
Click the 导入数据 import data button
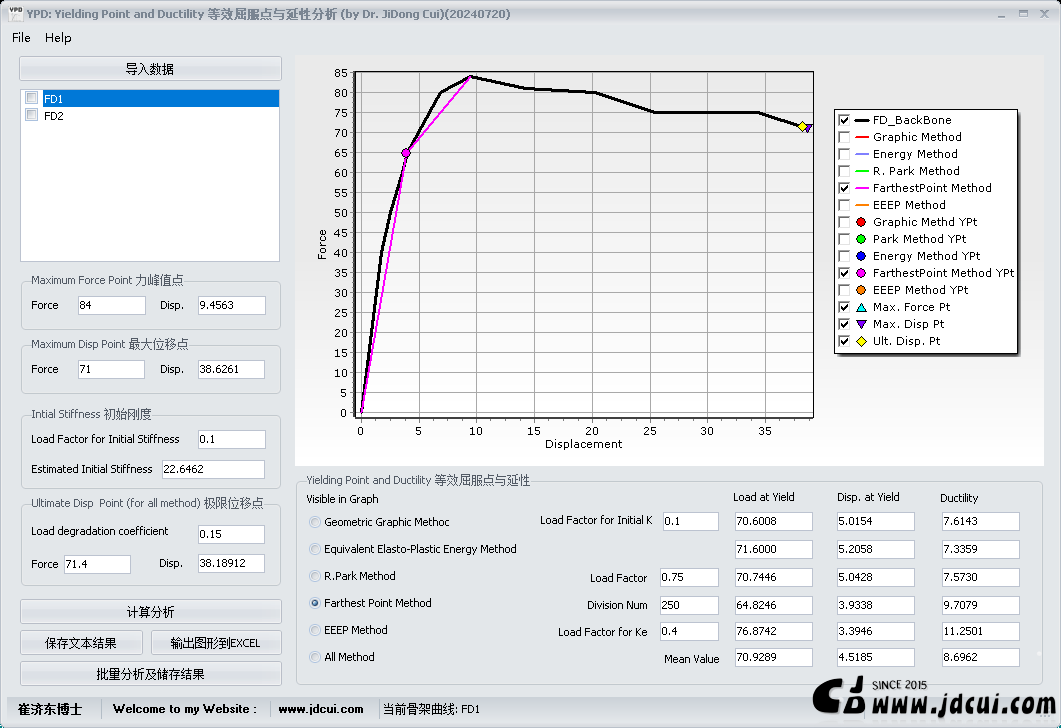pyautogui.click(x=150, y=69)
